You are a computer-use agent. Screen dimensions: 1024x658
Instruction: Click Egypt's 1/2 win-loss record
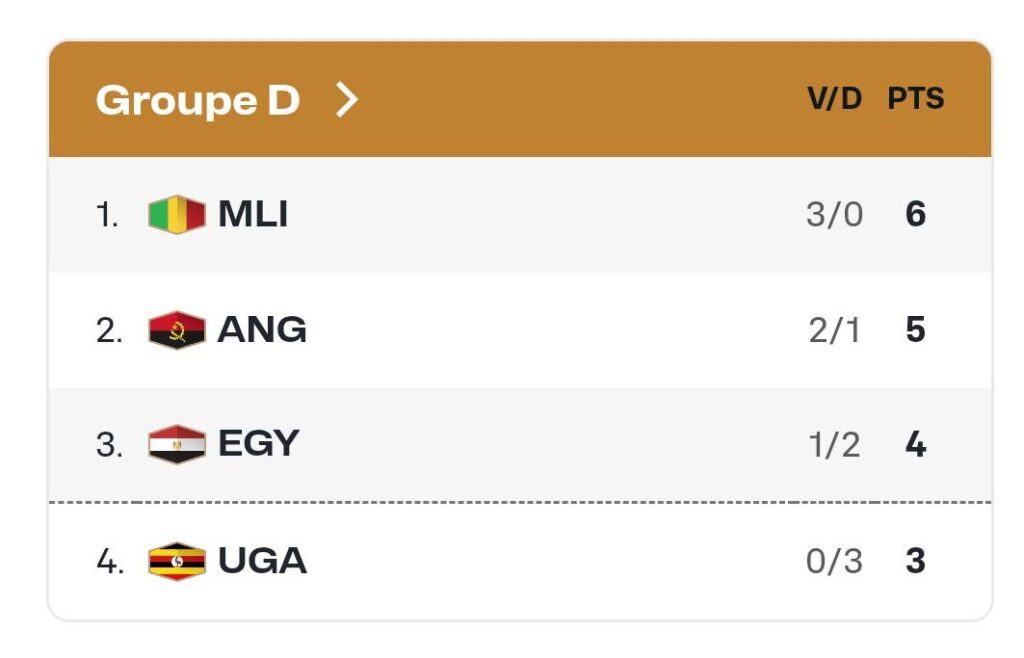click(x=834, y=445)
